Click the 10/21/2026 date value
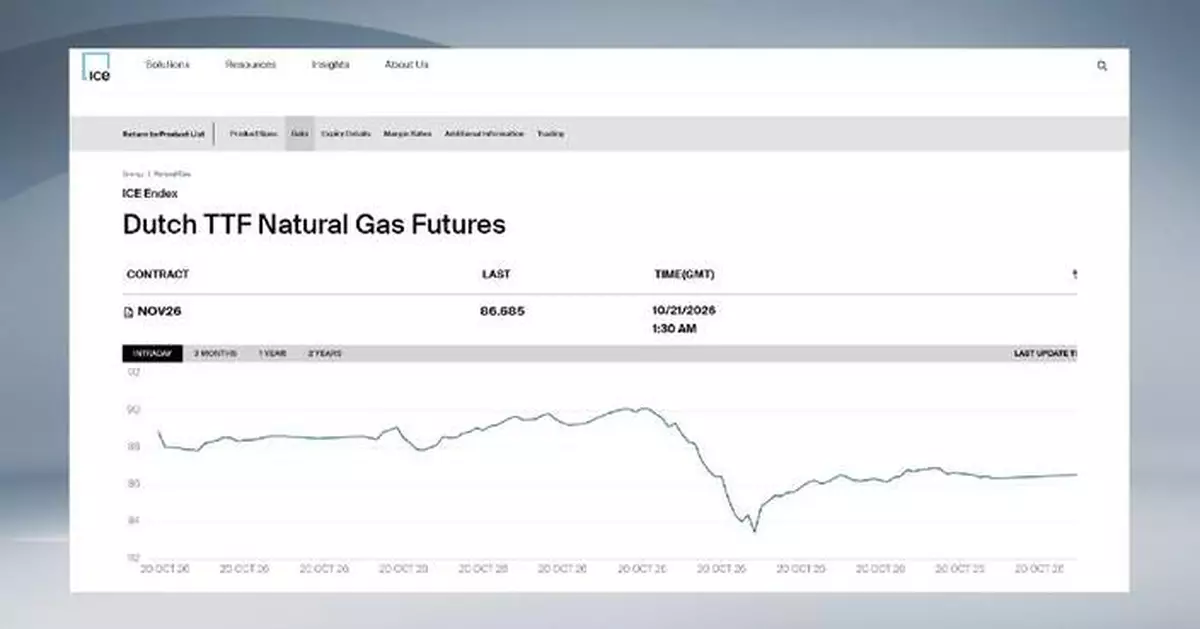Screen dimensions: 1200x629 tap(685, 310)
